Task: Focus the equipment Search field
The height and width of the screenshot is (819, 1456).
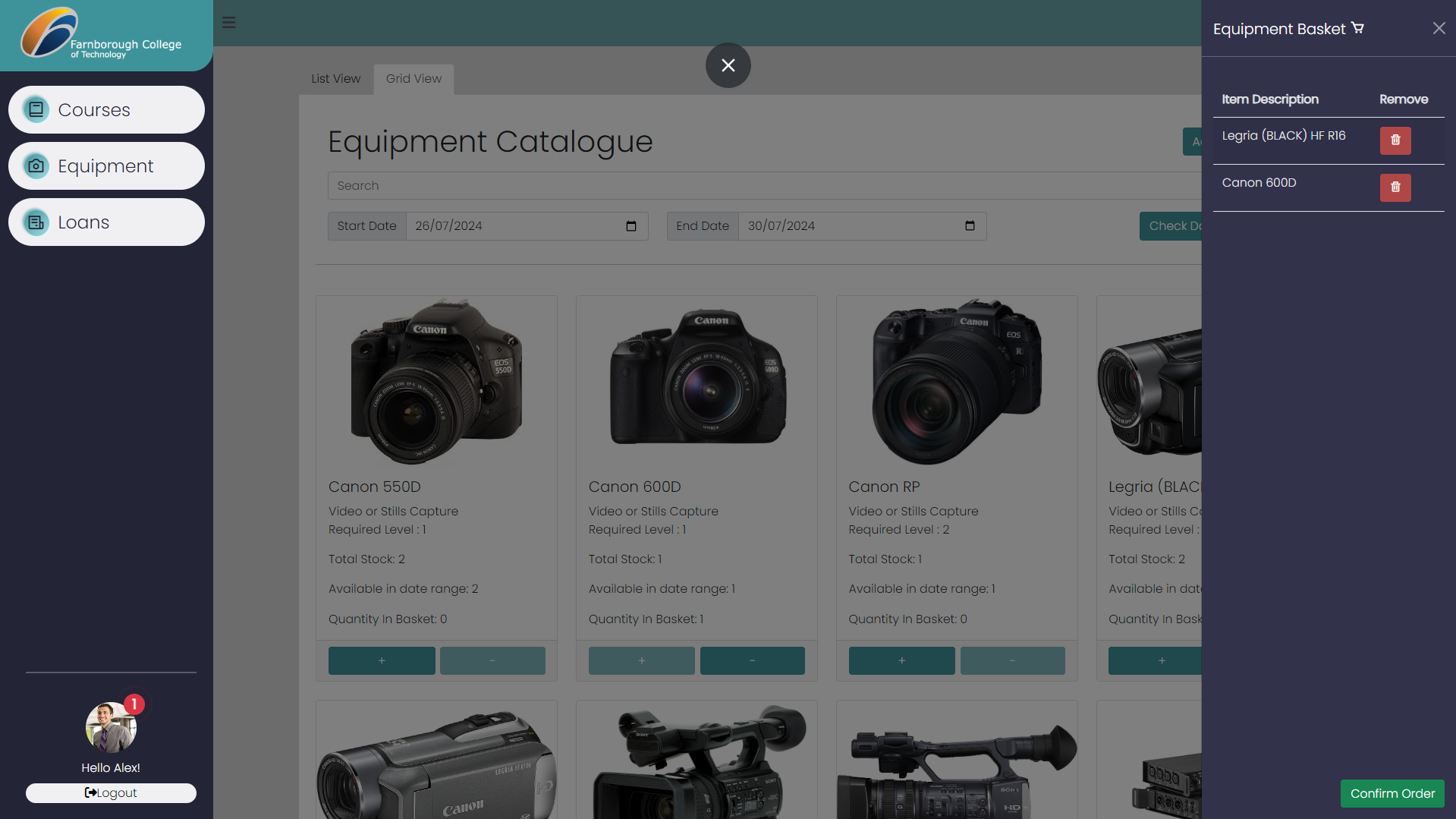Action: coord(765,186)
